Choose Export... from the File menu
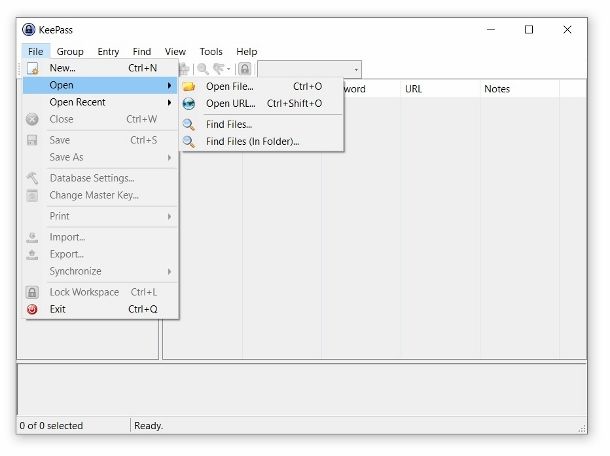610x456 pixels. pyautogui.click(x=100, y=254)
